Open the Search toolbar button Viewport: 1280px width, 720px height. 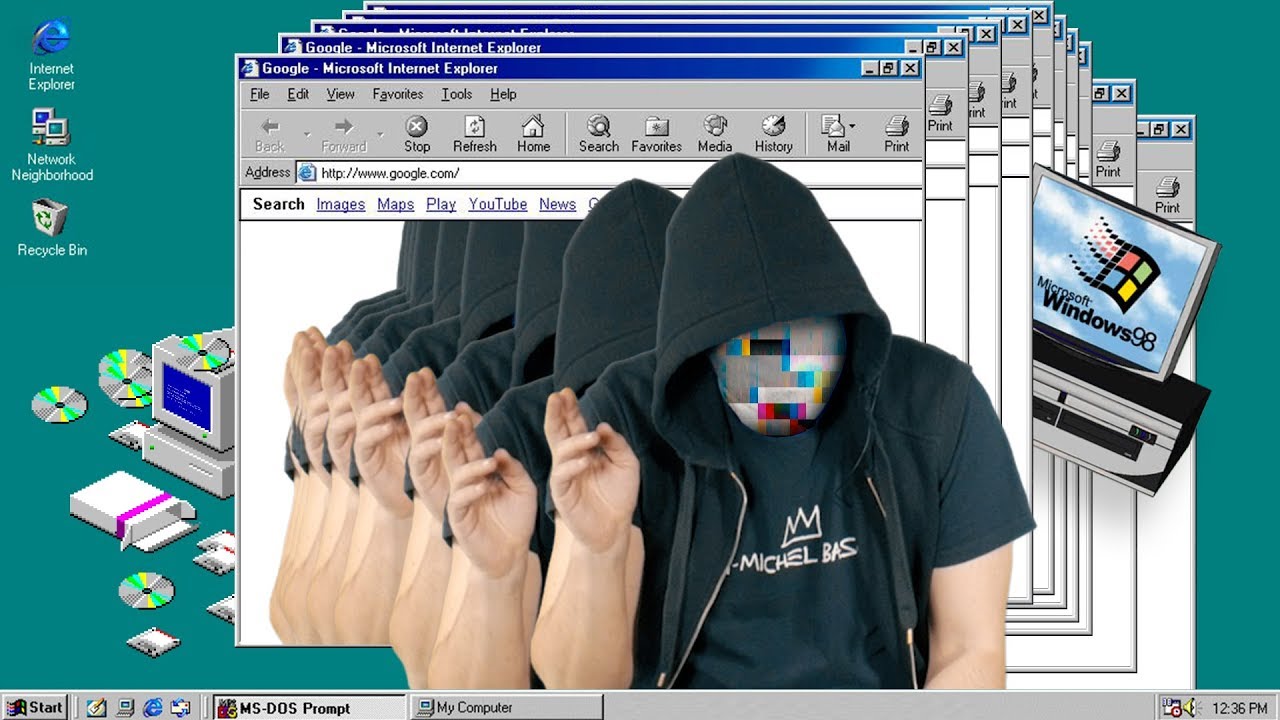(x=598, y=135)
